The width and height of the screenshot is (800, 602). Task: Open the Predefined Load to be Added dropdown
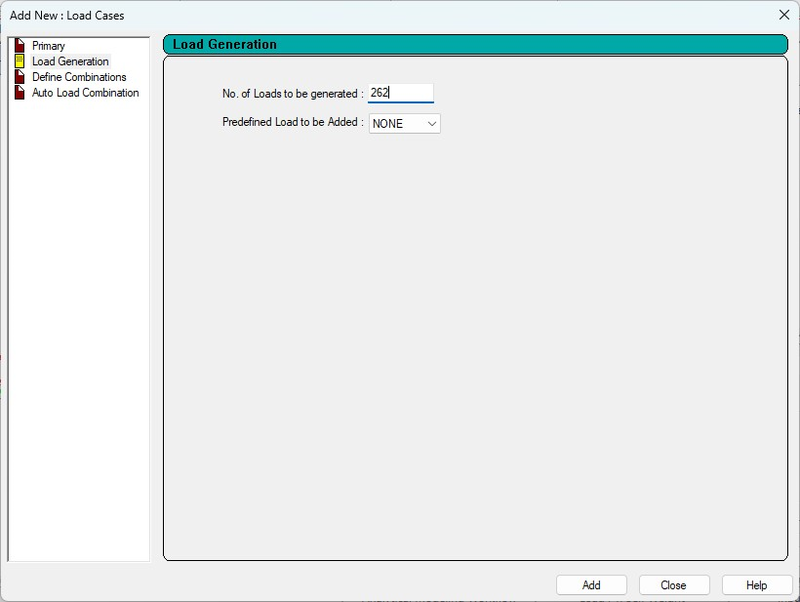[x=404, y=124]
